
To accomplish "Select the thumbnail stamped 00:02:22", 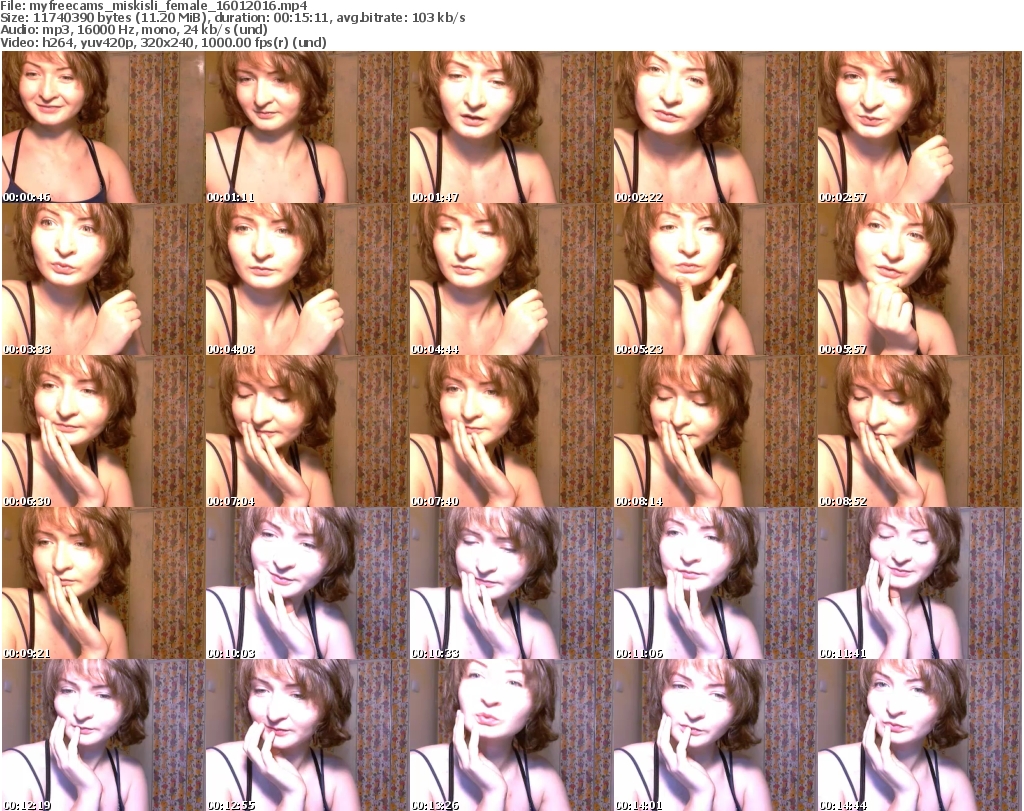I will [715, 127].
